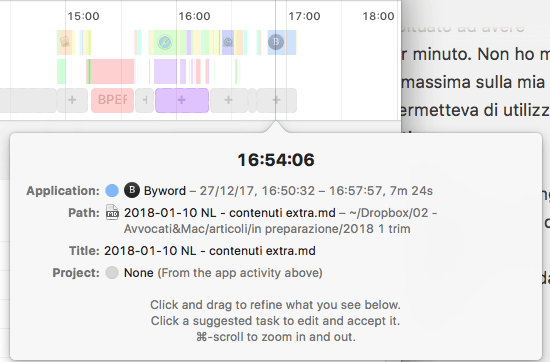Click the black Byword icon in the popover

pyautogui.click(x=132, y=190)
